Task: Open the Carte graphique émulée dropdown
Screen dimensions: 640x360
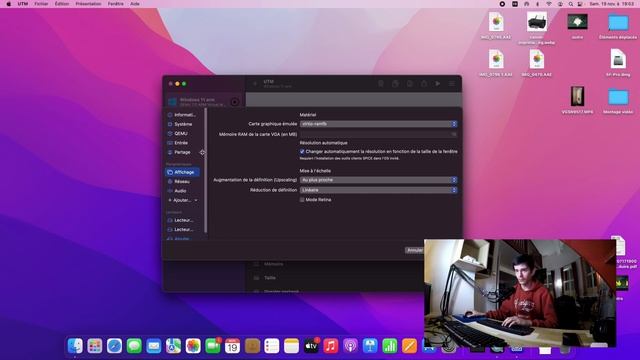Action: pos(378,124)
